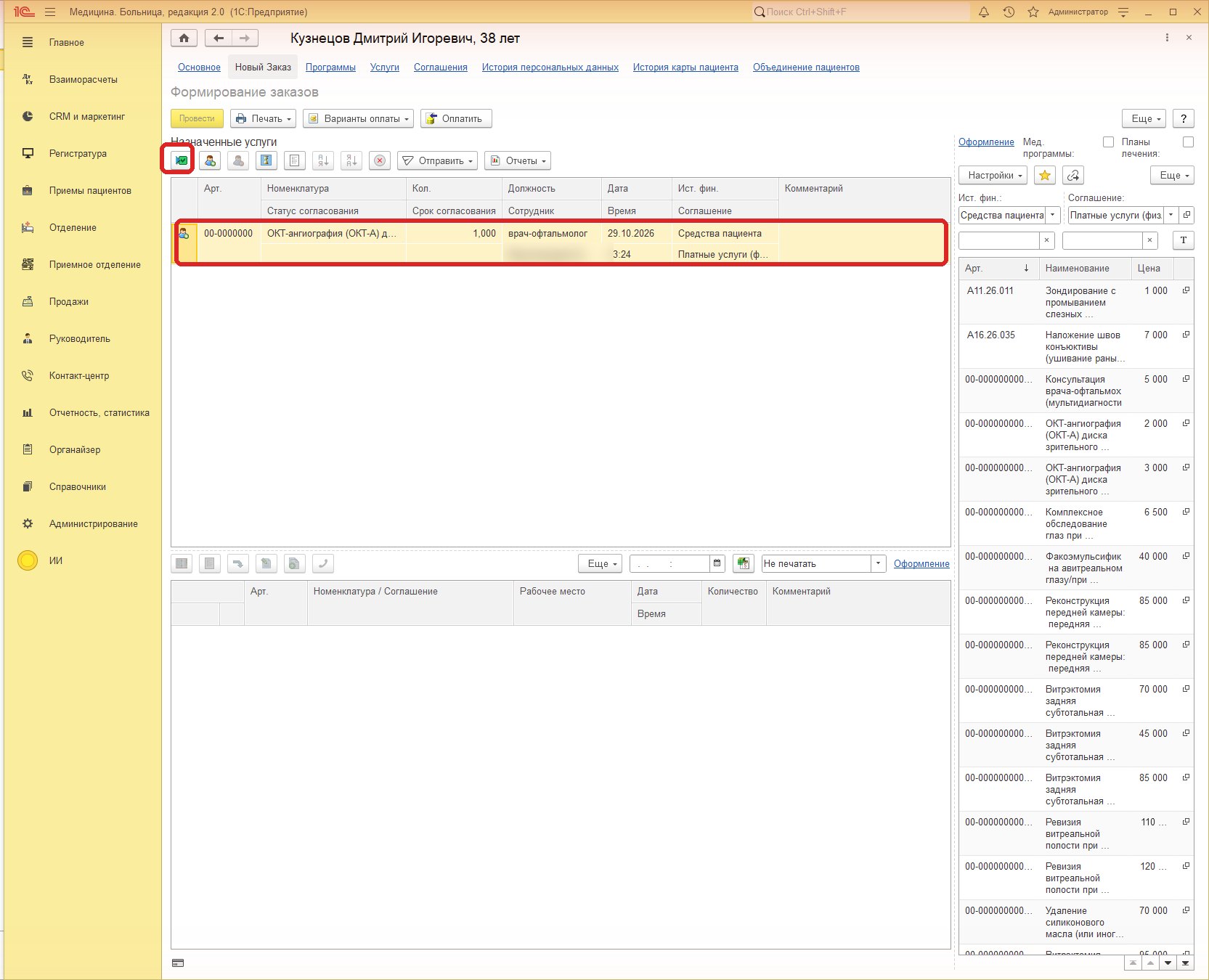Select price list row A11.26.011 Зондирование
The width and height of the screenshot is (1209, 980).
(1076, 302)
